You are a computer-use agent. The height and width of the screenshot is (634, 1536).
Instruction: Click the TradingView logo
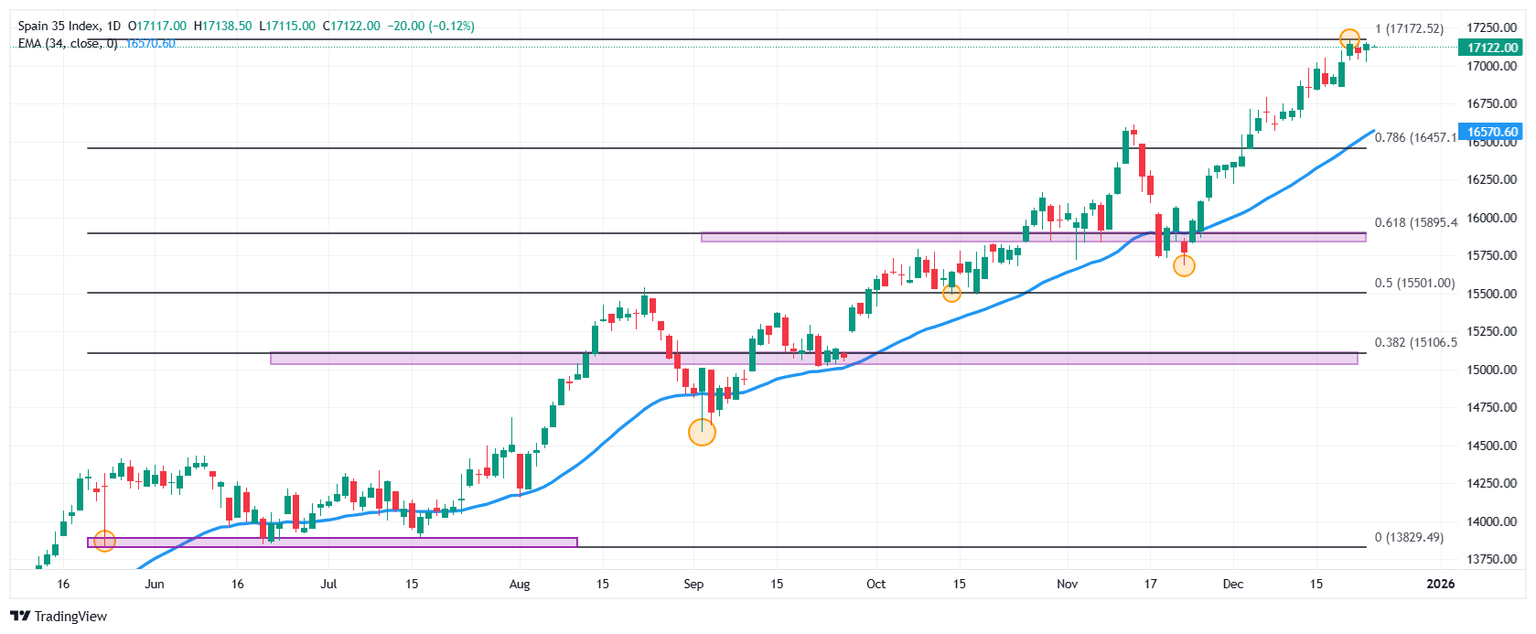(x=58, y=617)
